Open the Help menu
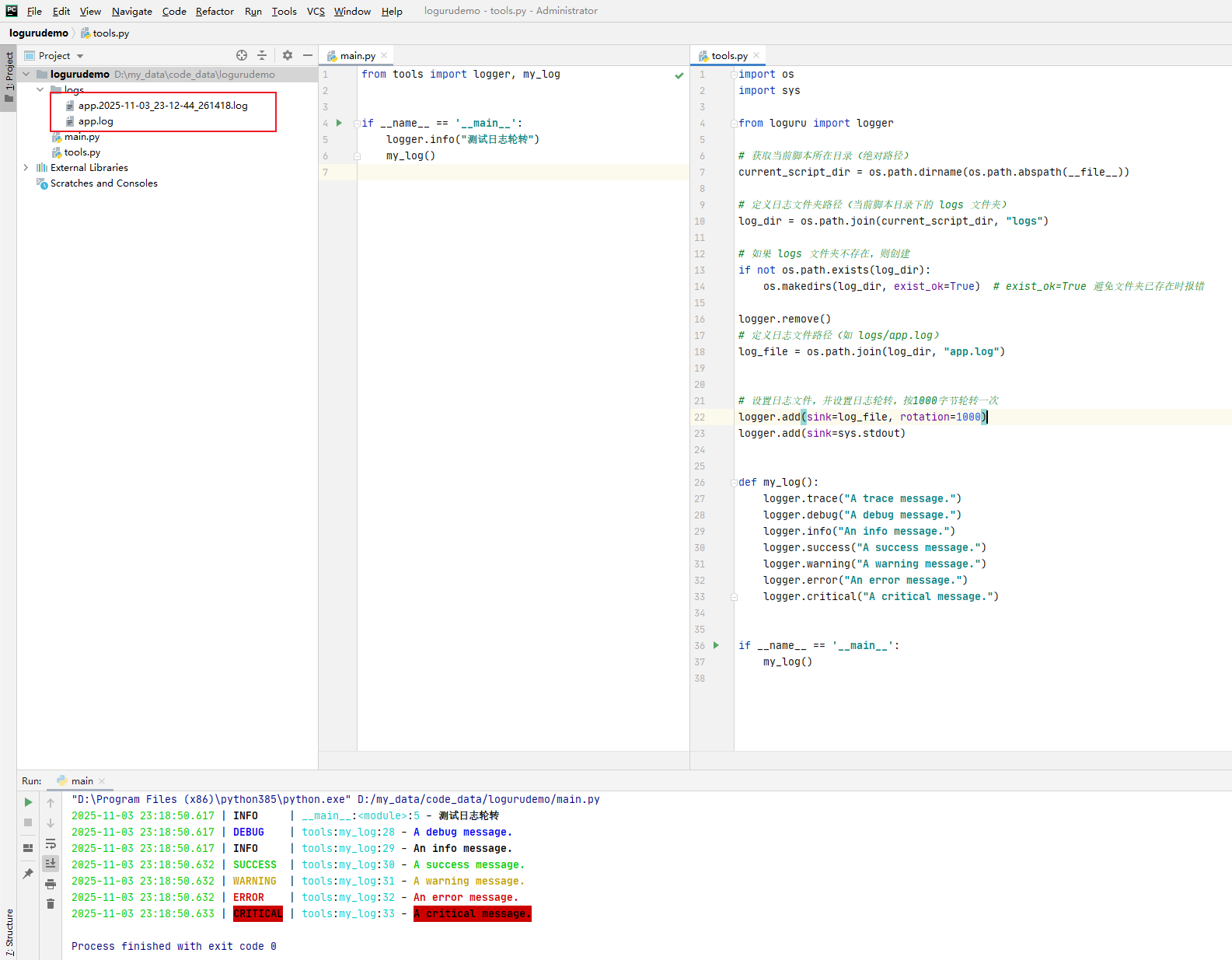 [392, 11]
